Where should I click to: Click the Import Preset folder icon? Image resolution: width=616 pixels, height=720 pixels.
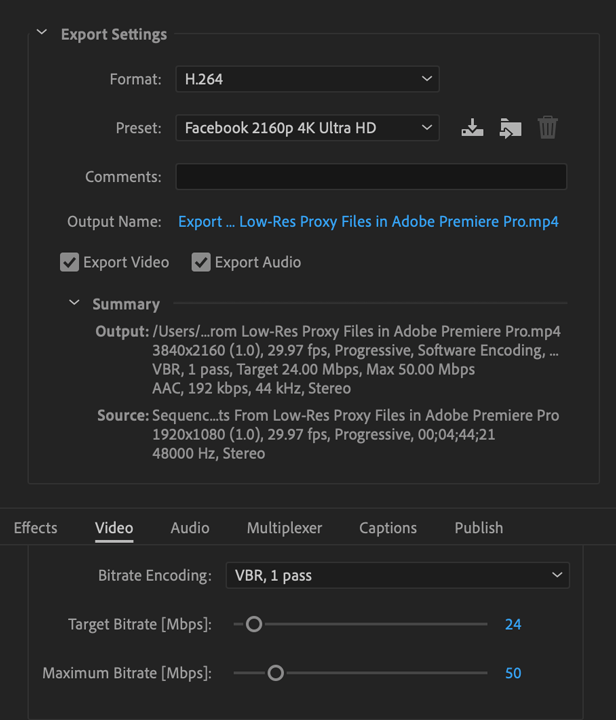(x=510, y=128)
